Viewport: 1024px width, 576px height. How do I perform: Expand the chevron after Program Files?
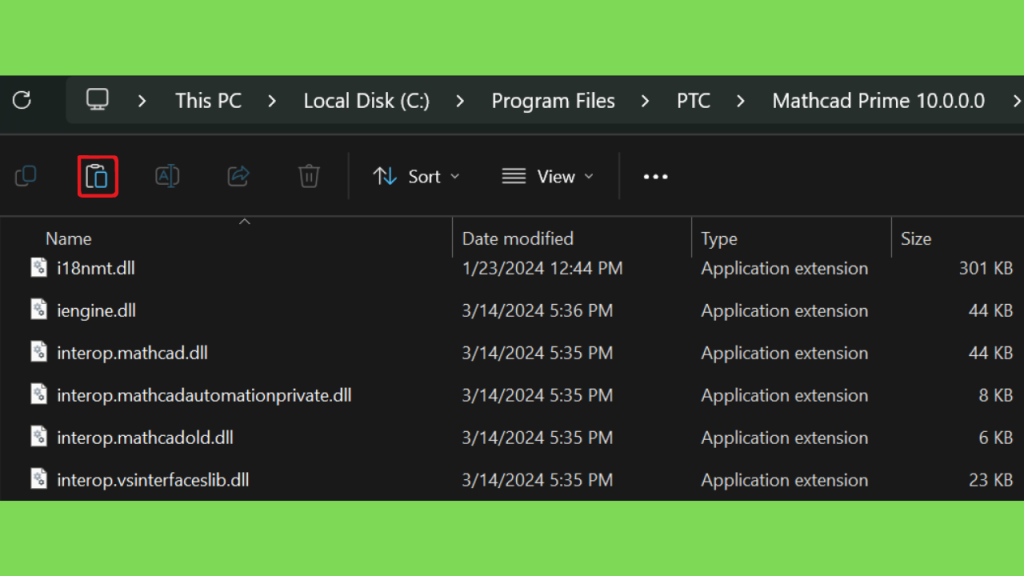click(645, 101)
